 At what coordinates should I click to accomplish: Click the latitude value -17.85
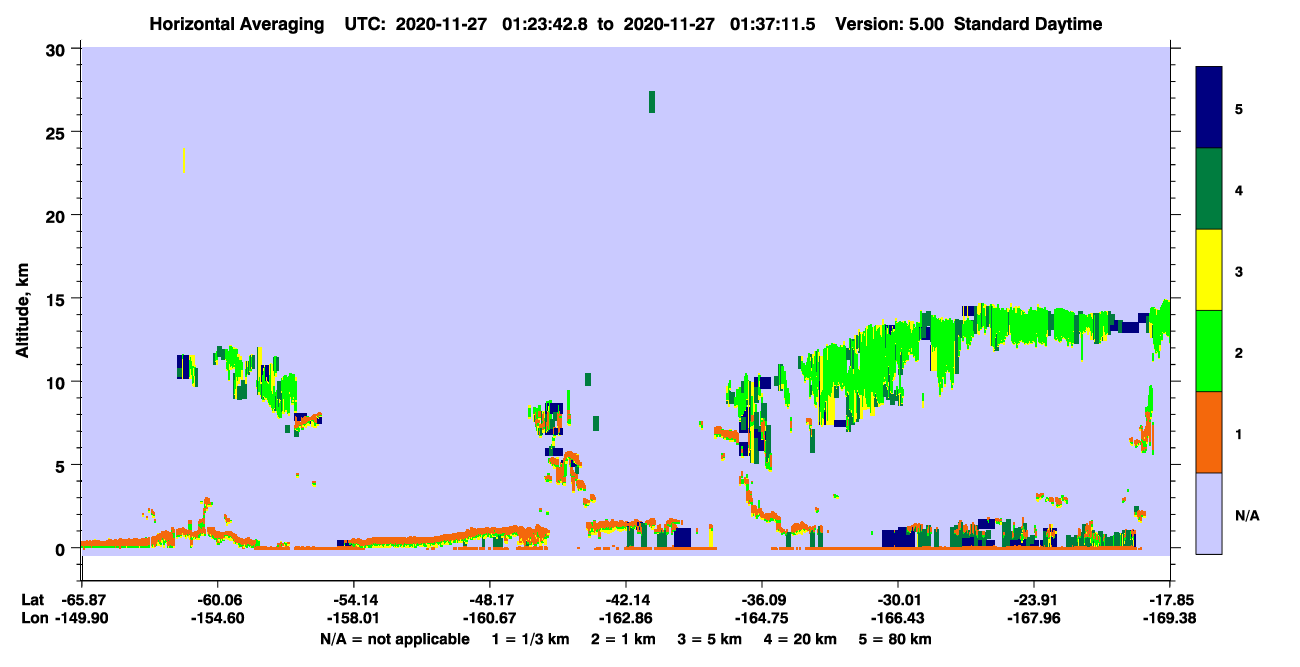1170,600
